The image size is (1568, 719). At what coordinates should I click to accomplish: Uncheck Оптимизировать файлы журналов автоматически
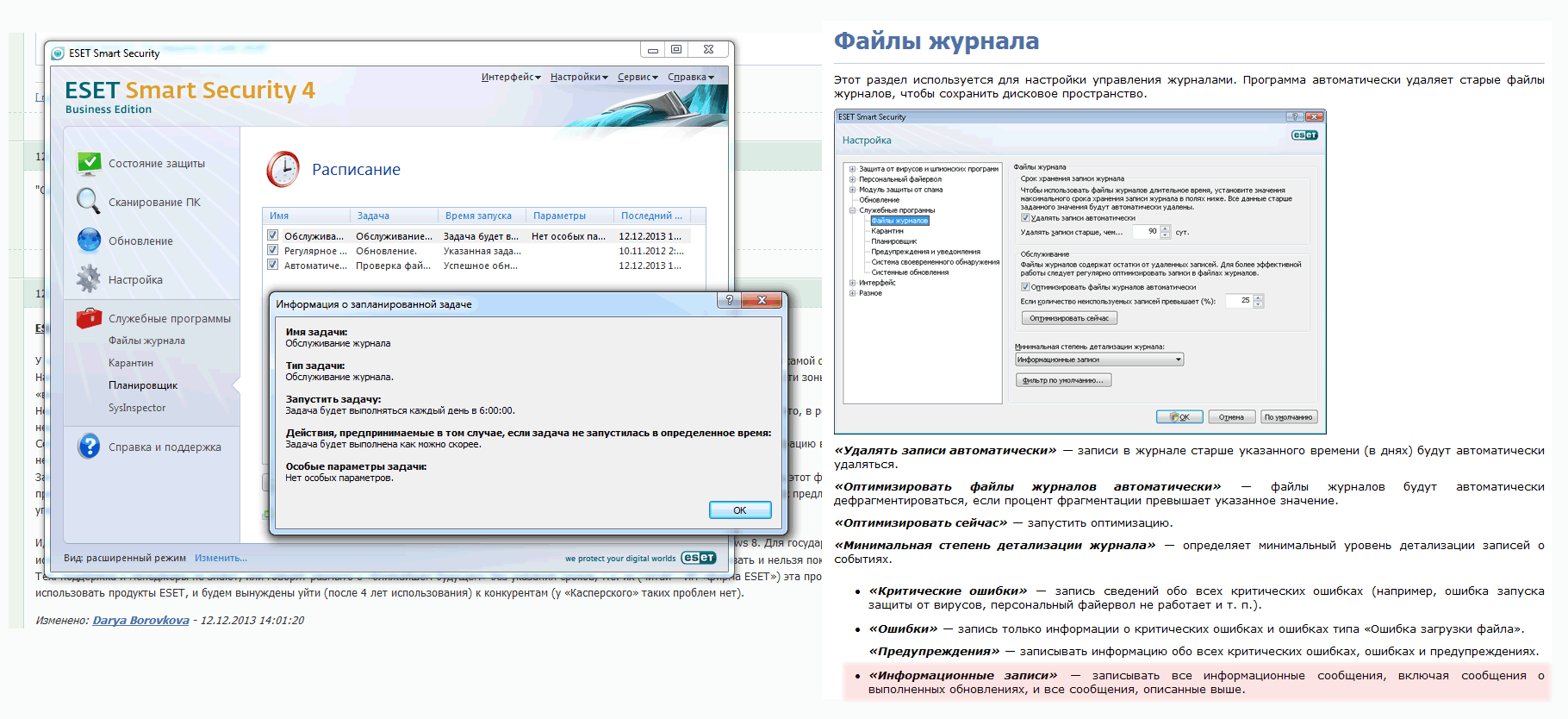[1025, 287]
